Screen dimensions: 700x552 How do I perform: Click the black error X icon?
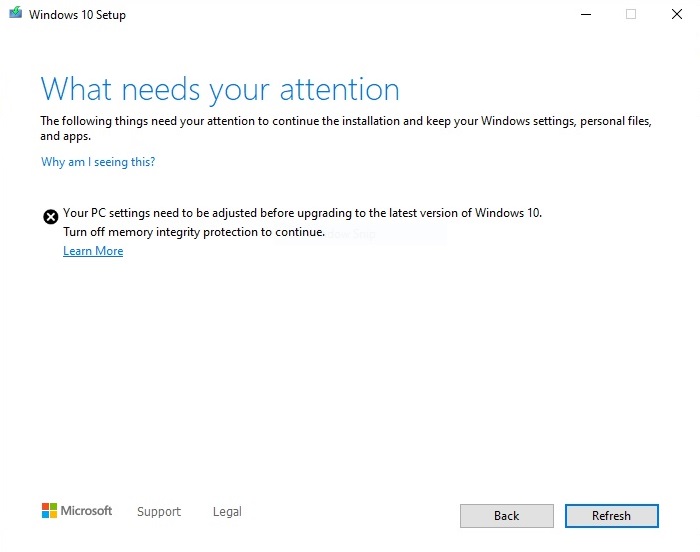51,217
